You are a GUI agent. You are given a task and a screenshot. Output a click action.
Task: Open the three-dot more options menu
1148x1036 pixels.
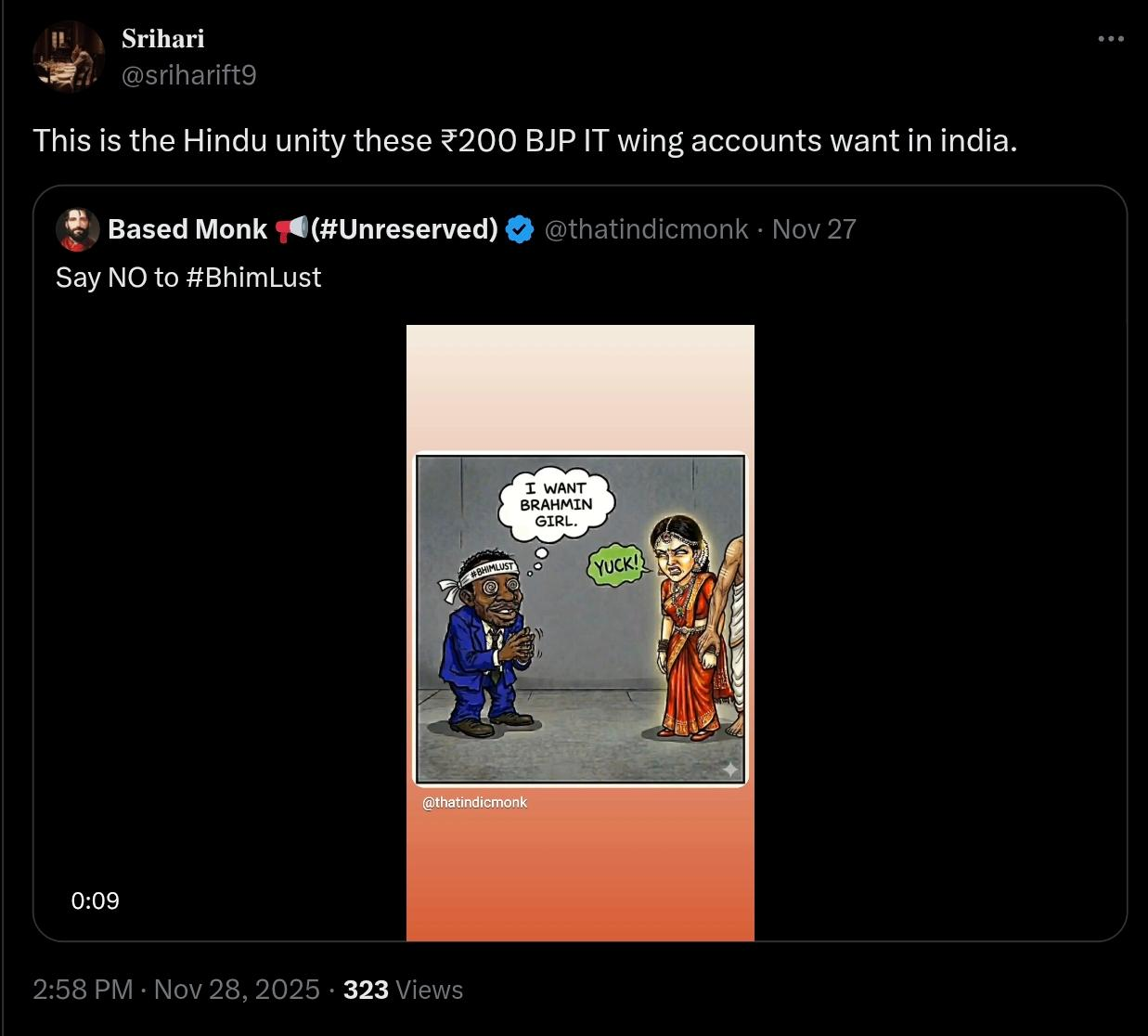(x=1110, y=39)
